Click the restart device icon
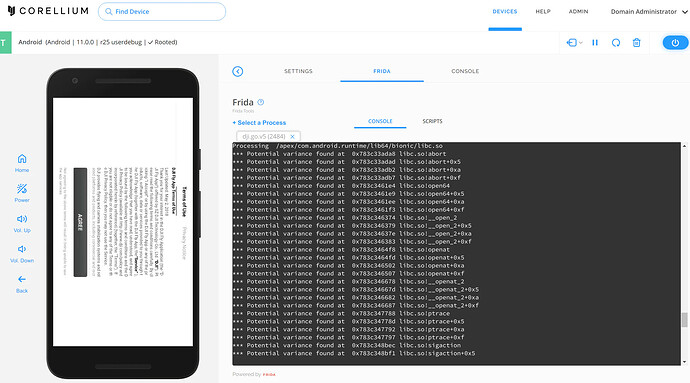This screenshot has width=690, height=383. (616, 43)
